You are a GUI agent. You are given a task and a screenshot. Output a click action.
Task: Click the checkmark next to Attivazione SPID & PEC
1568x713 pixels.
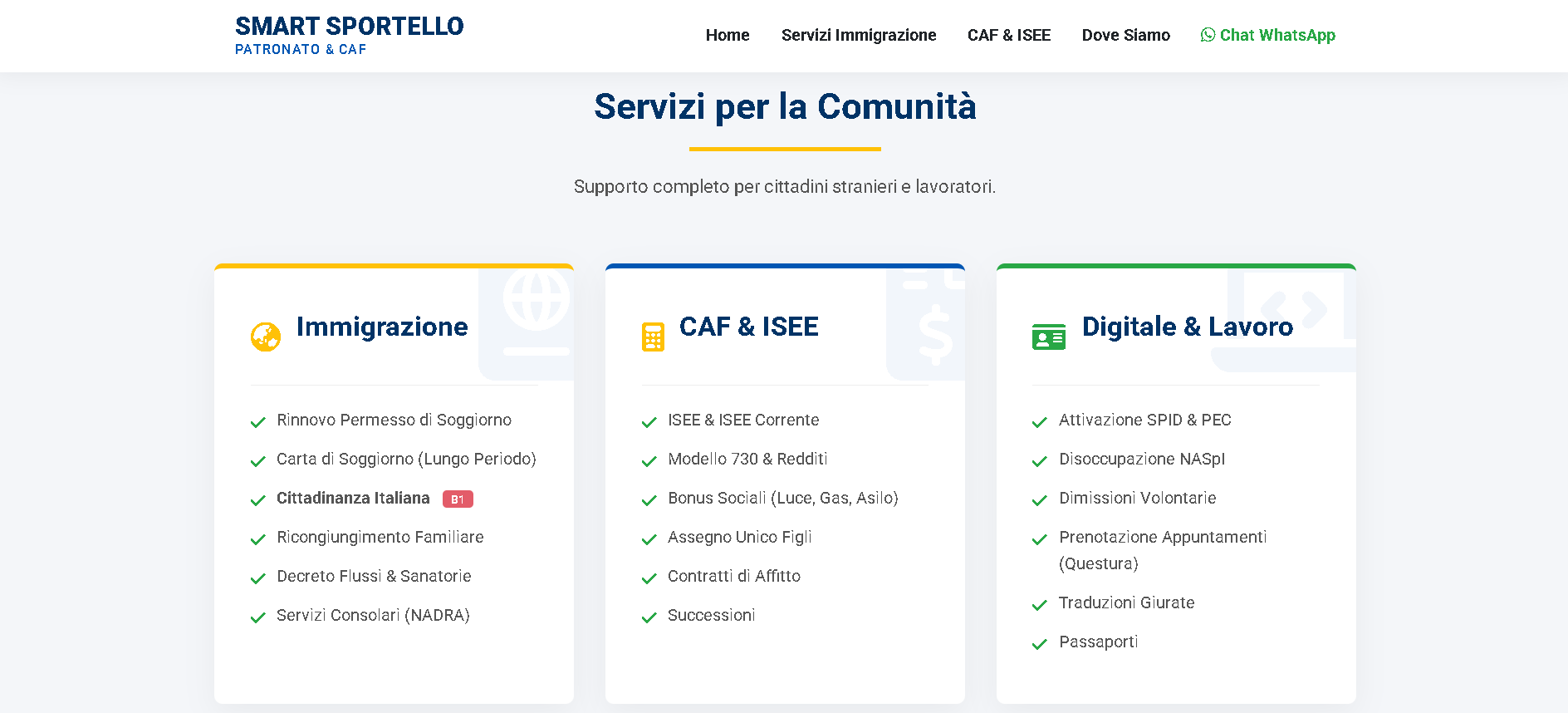[1039, 422]
